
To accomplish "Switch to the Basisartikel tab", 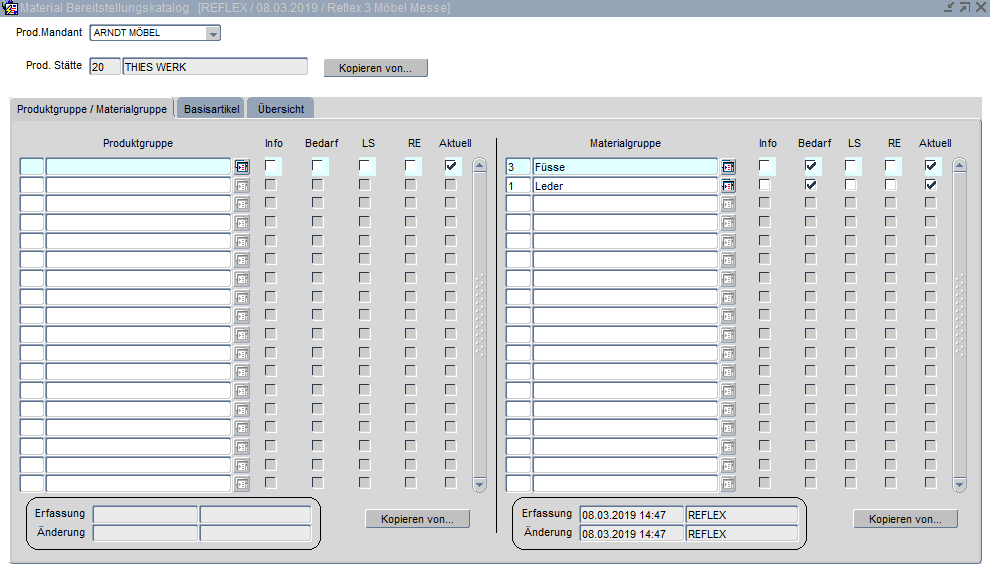I will coord(211,108).
